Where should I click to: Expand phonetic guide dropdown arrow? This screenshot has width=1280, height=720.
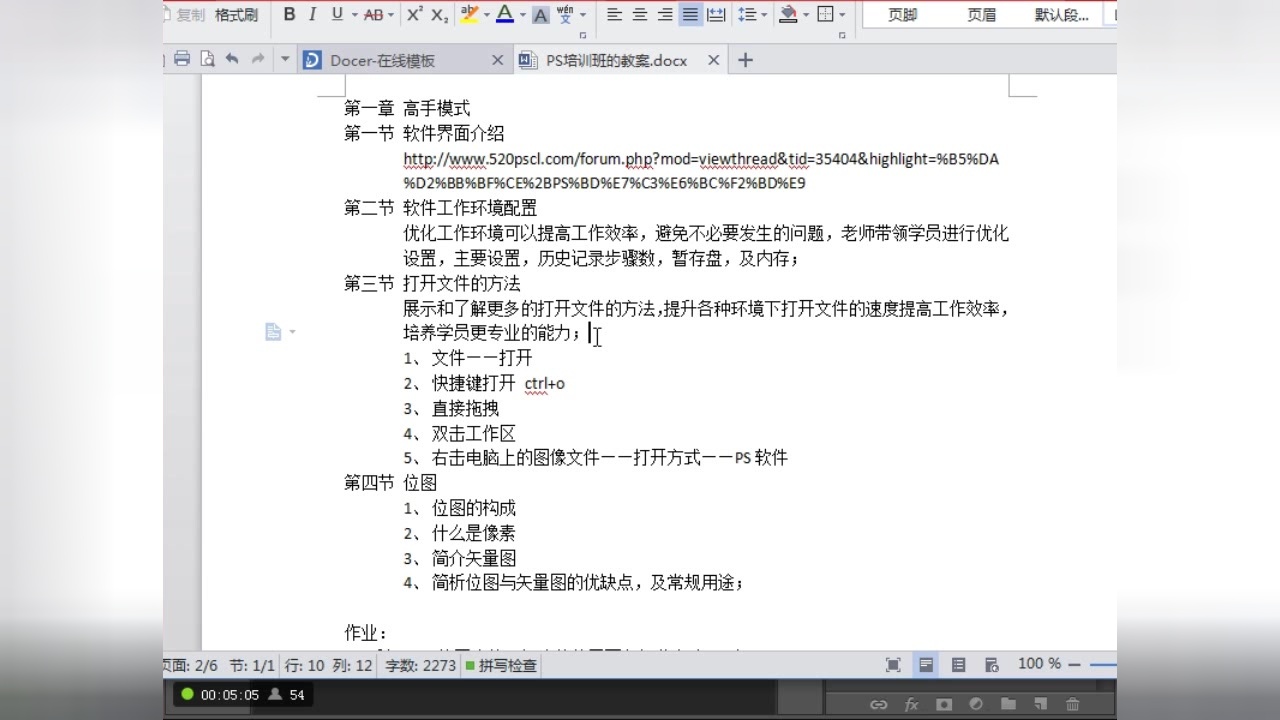click(582, 15)
